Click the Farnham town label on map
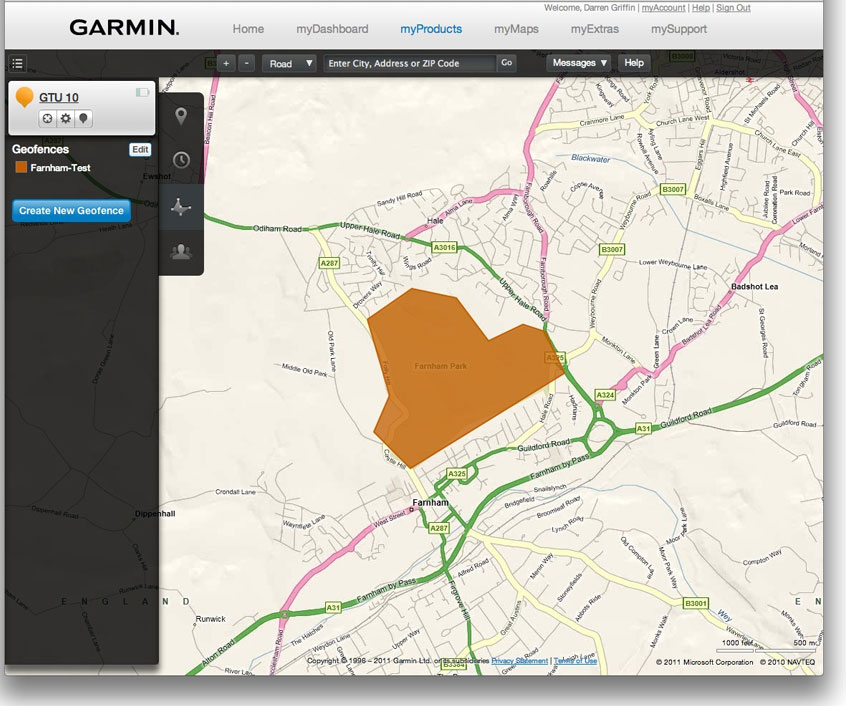This screenshot has height=706, width=846. point(430,503)
